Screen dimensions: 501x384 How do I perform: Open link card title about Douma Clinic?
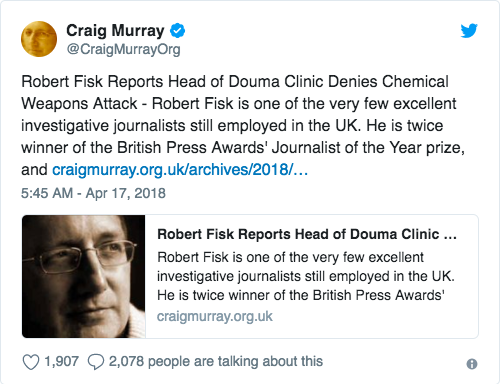[307, 234]
